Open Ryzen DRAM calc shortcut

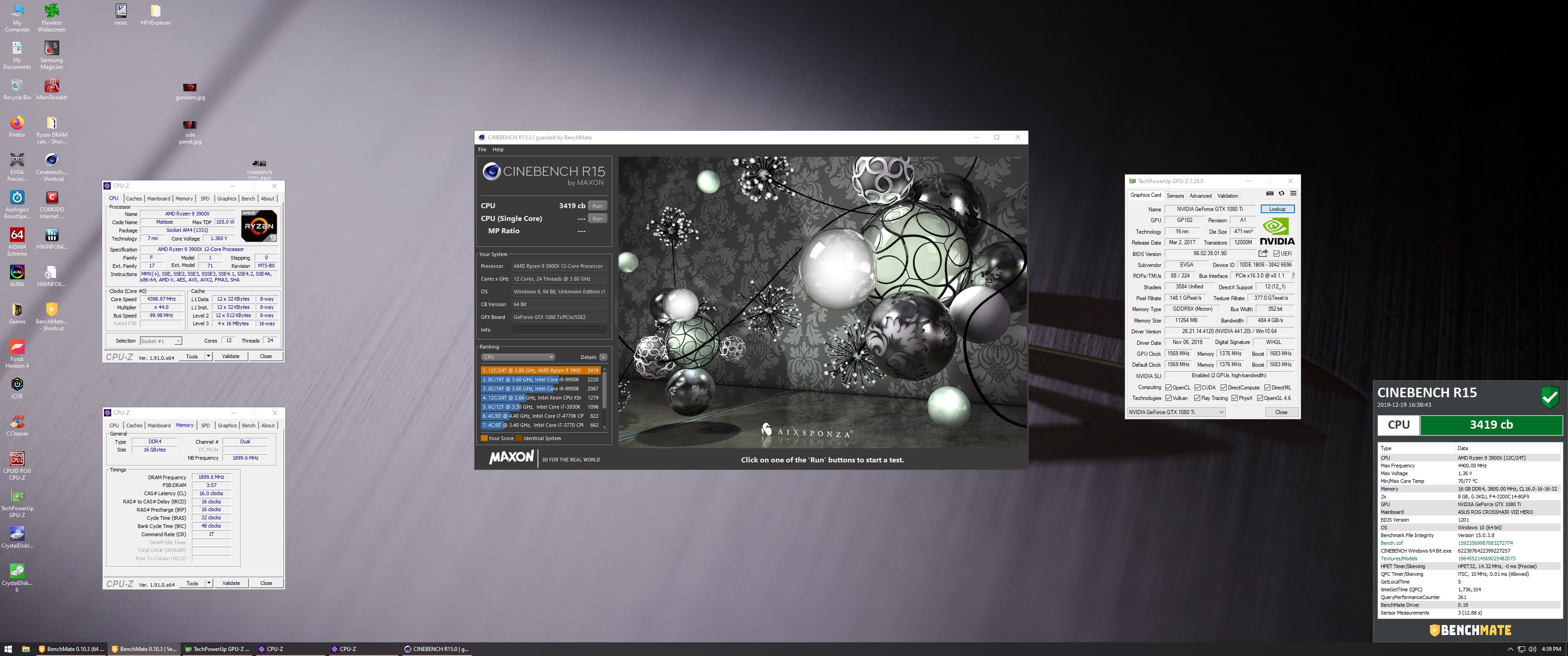[x=52, y=130]
